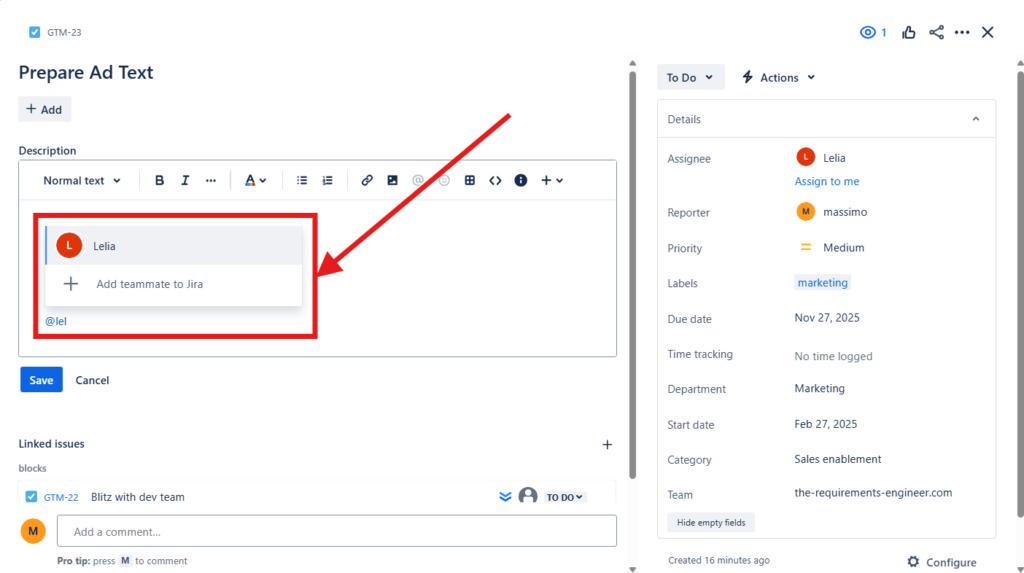Click the insert link icon
This screenshot has width=1024, height=573.
[x=367, y=181]
